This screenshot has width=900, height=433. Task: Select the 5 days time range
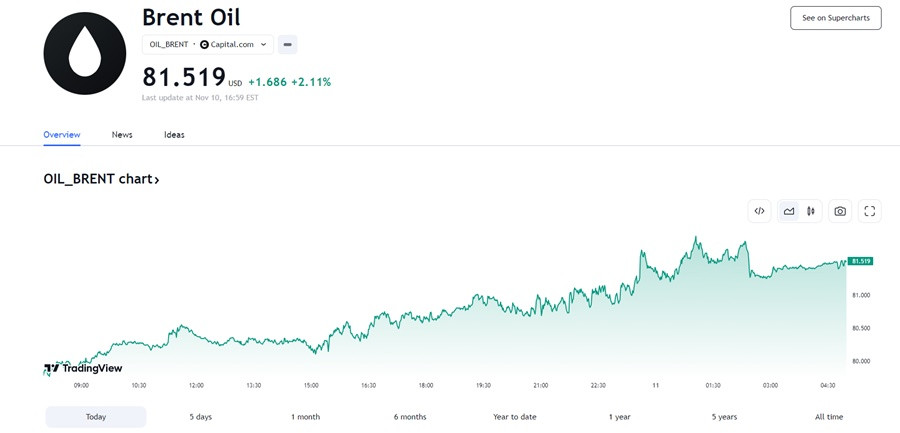pos(200,417)
